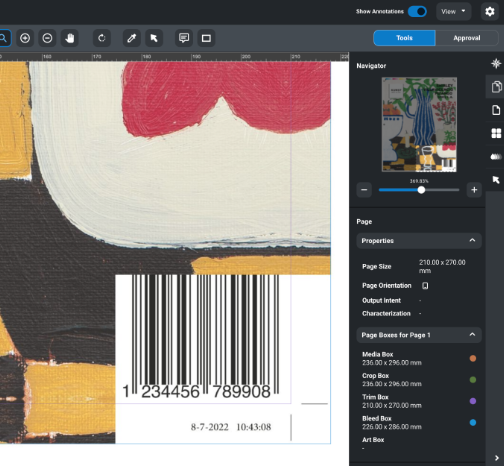Click the Trim Box label
Screen dimensions: 504x466
click(375, 397)
